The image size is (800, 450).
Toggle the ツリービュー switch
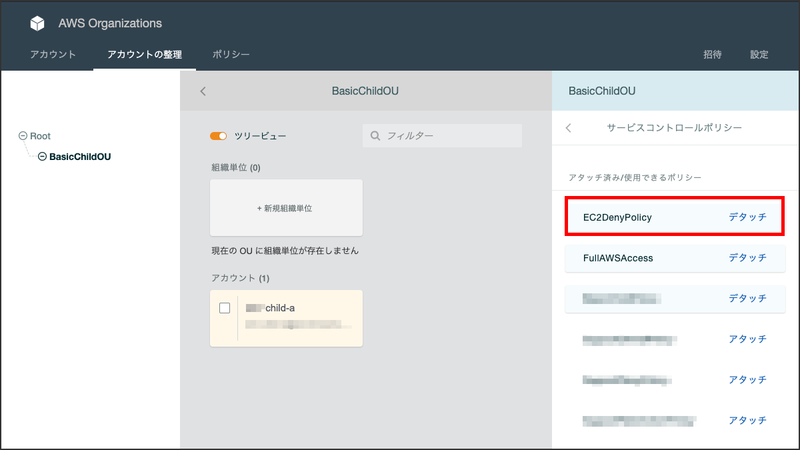point(218,136)
